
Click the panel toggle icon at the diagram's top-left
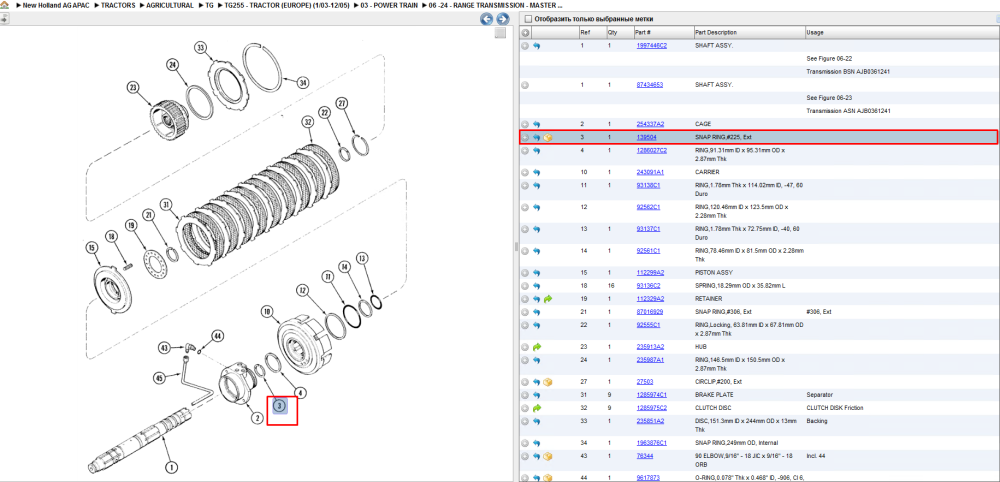coord(3,20)
